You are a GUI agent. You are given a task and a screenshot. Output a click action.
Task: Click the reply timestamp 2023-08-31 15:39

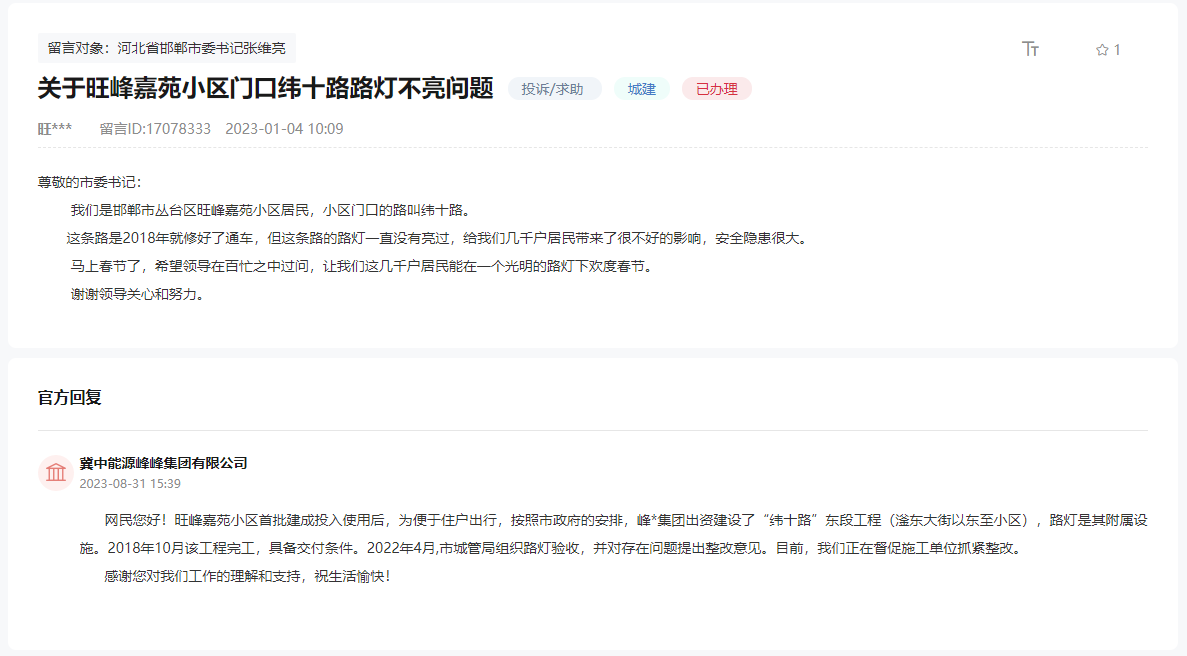130,483
